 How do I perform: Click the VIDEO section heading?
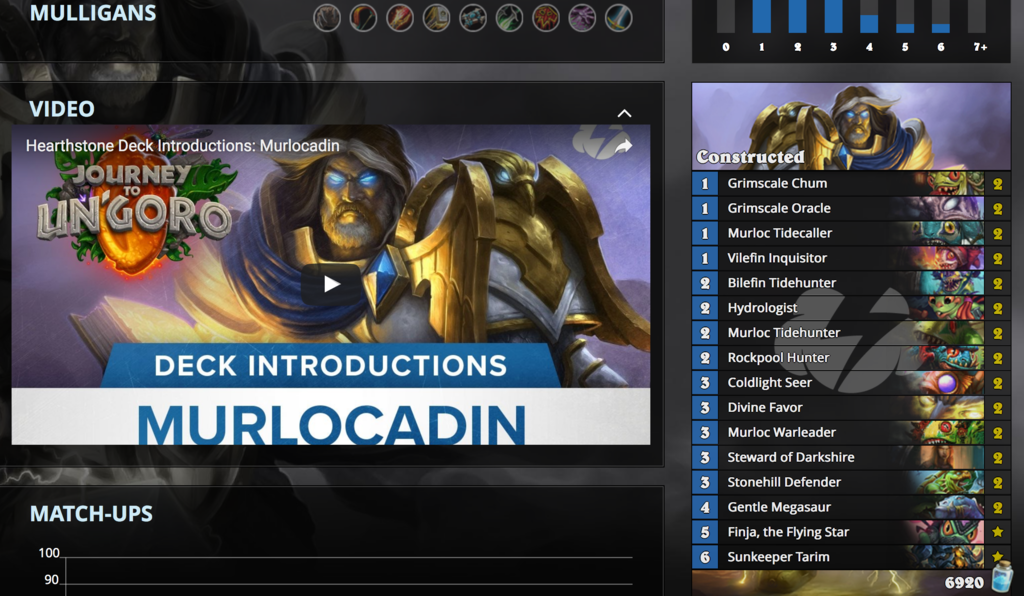[62, 109]
